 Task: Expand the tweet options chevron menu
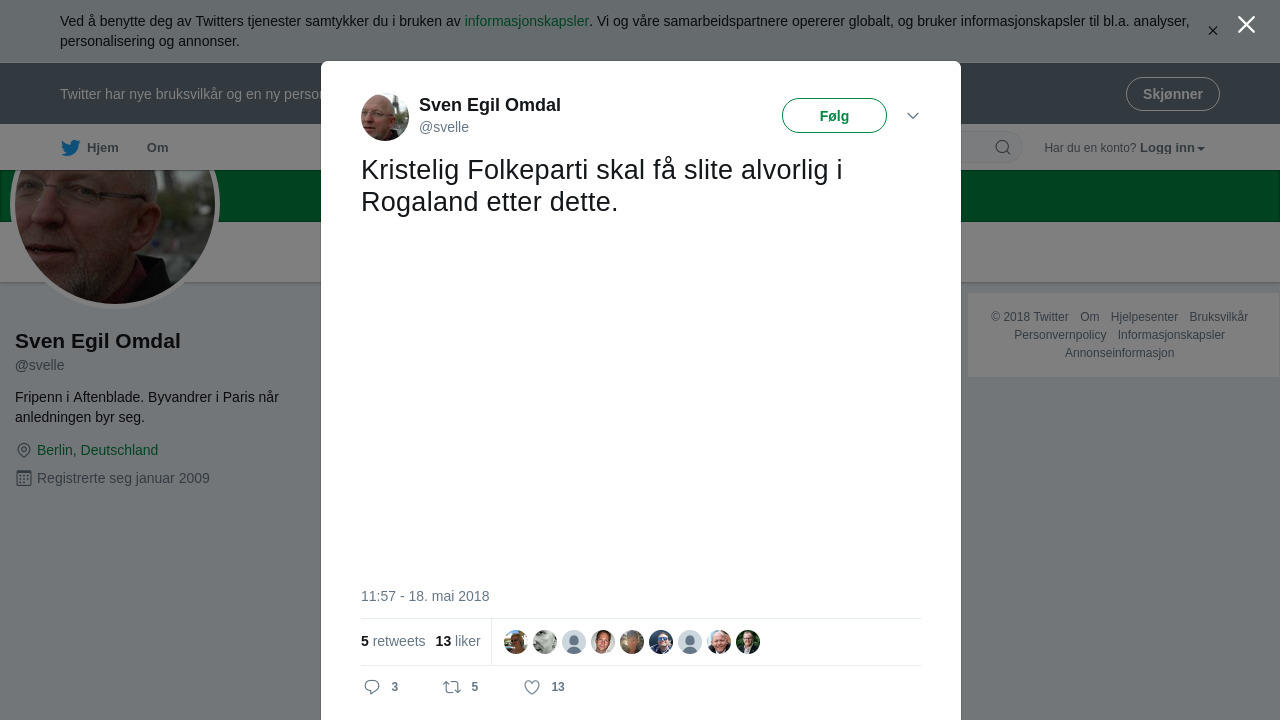913,116
